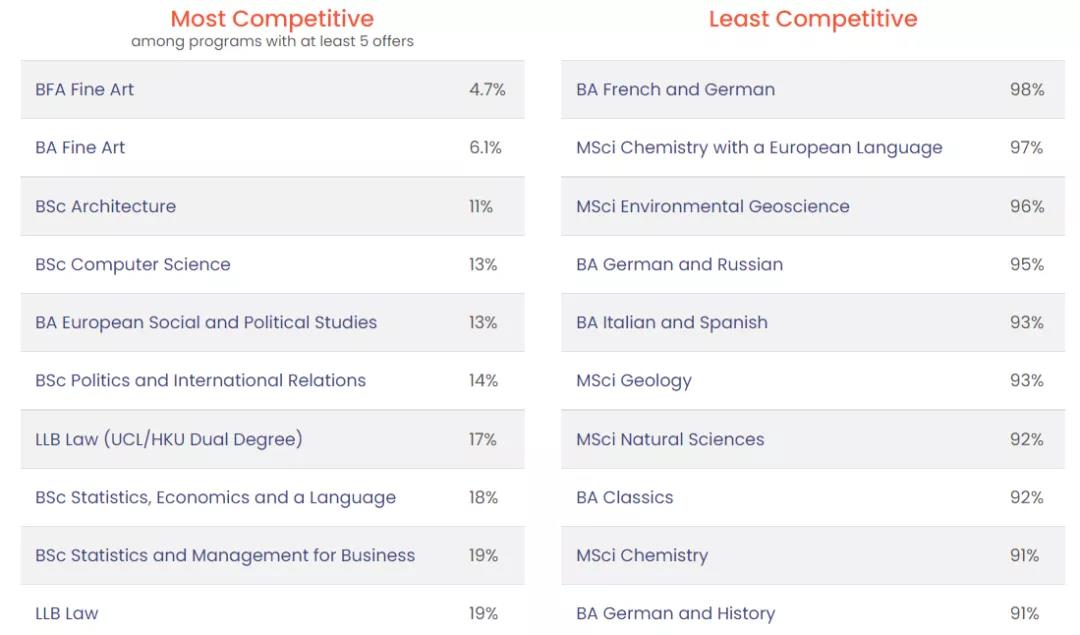
Task: Open BSc Statistics and Management for Business
Action: pos(224,555)
